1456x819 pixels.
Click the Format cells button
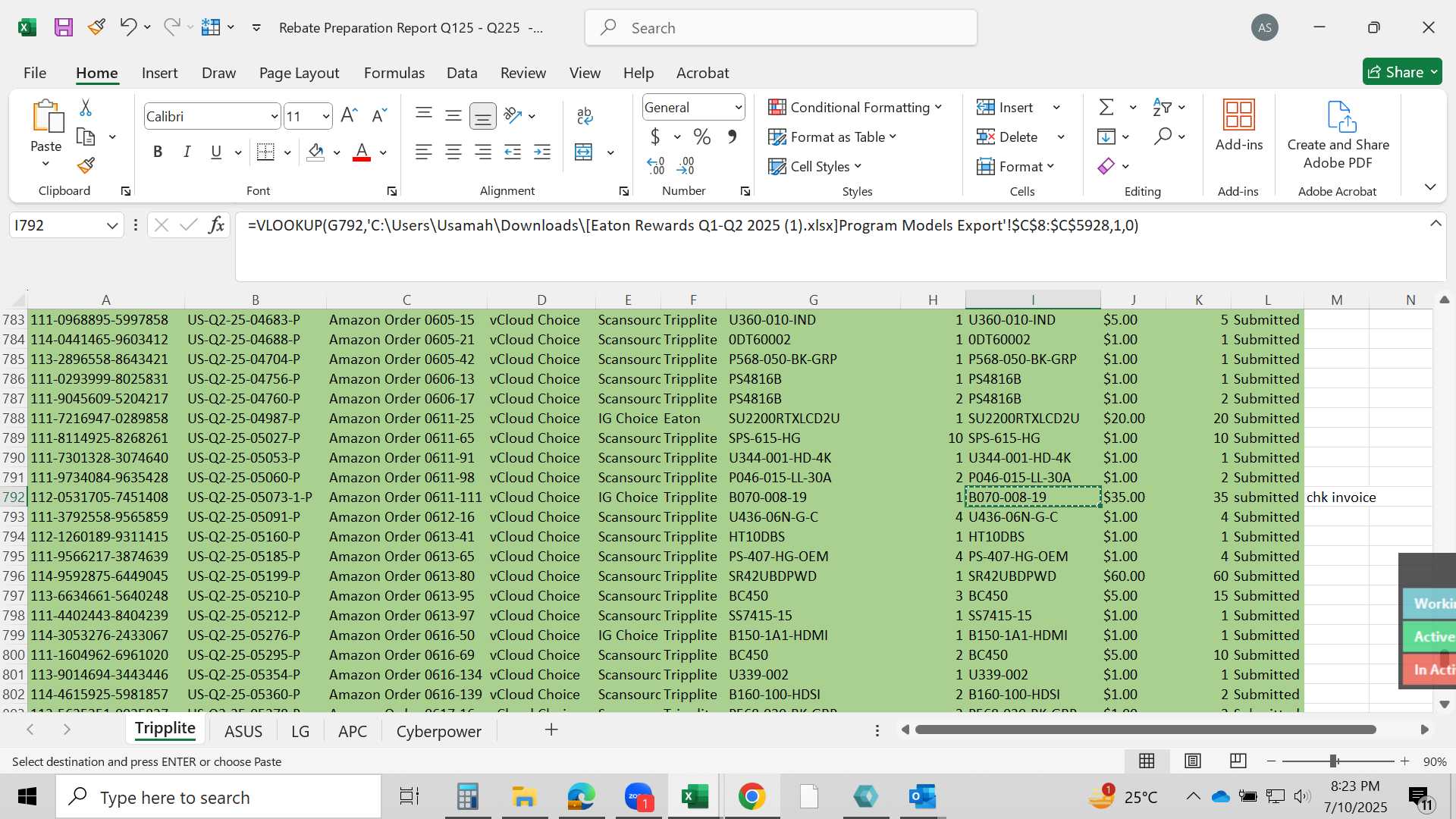pos(1015,166)
